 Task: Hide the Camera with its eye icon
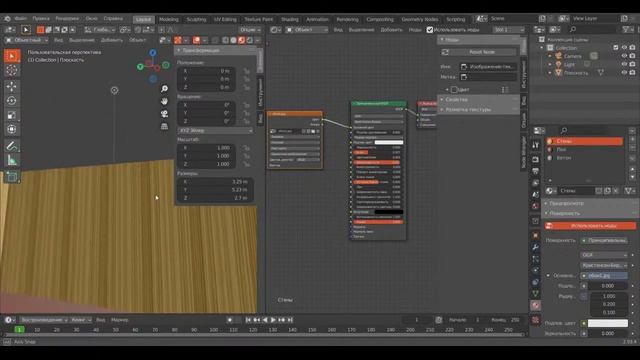pos(624,56)
